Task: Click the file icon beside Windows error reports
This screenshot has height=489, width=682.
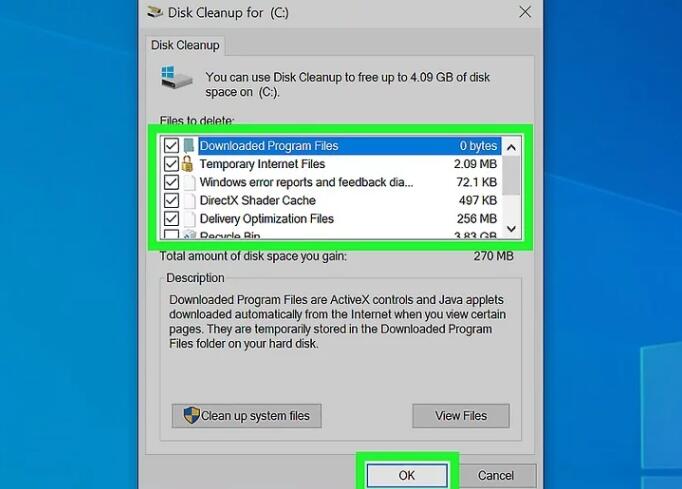Action: pyautogui.click(x=189, y=182)
